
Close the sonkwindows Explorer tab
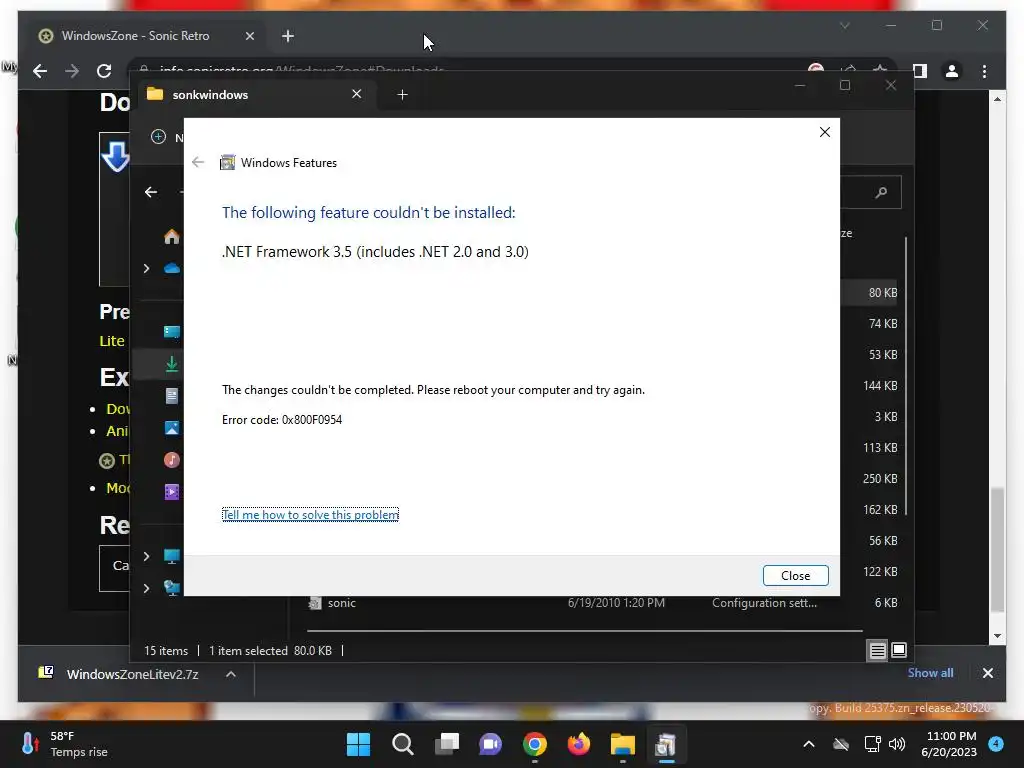point(357,94)
